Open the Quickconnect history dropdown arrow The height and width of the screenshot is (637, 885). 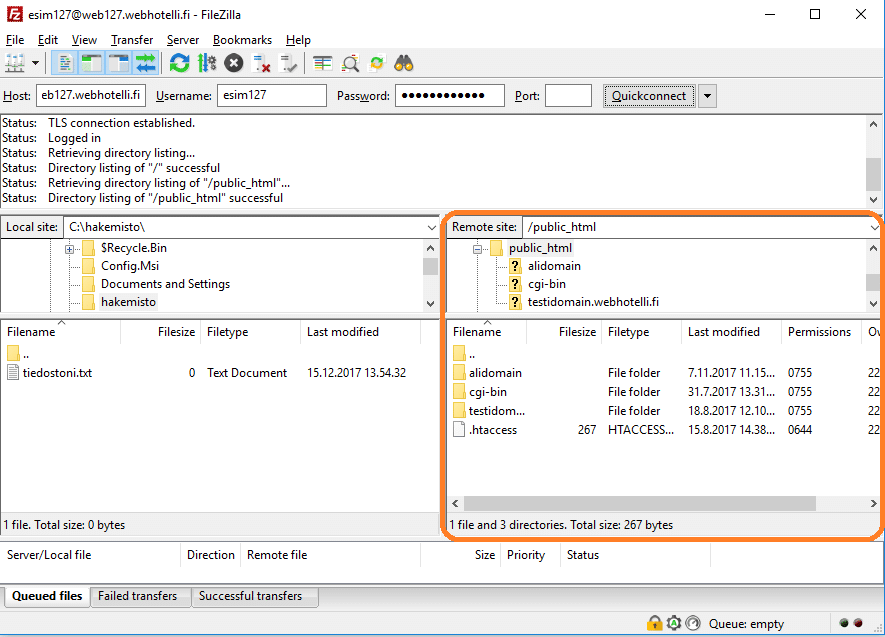coord(707,96)
